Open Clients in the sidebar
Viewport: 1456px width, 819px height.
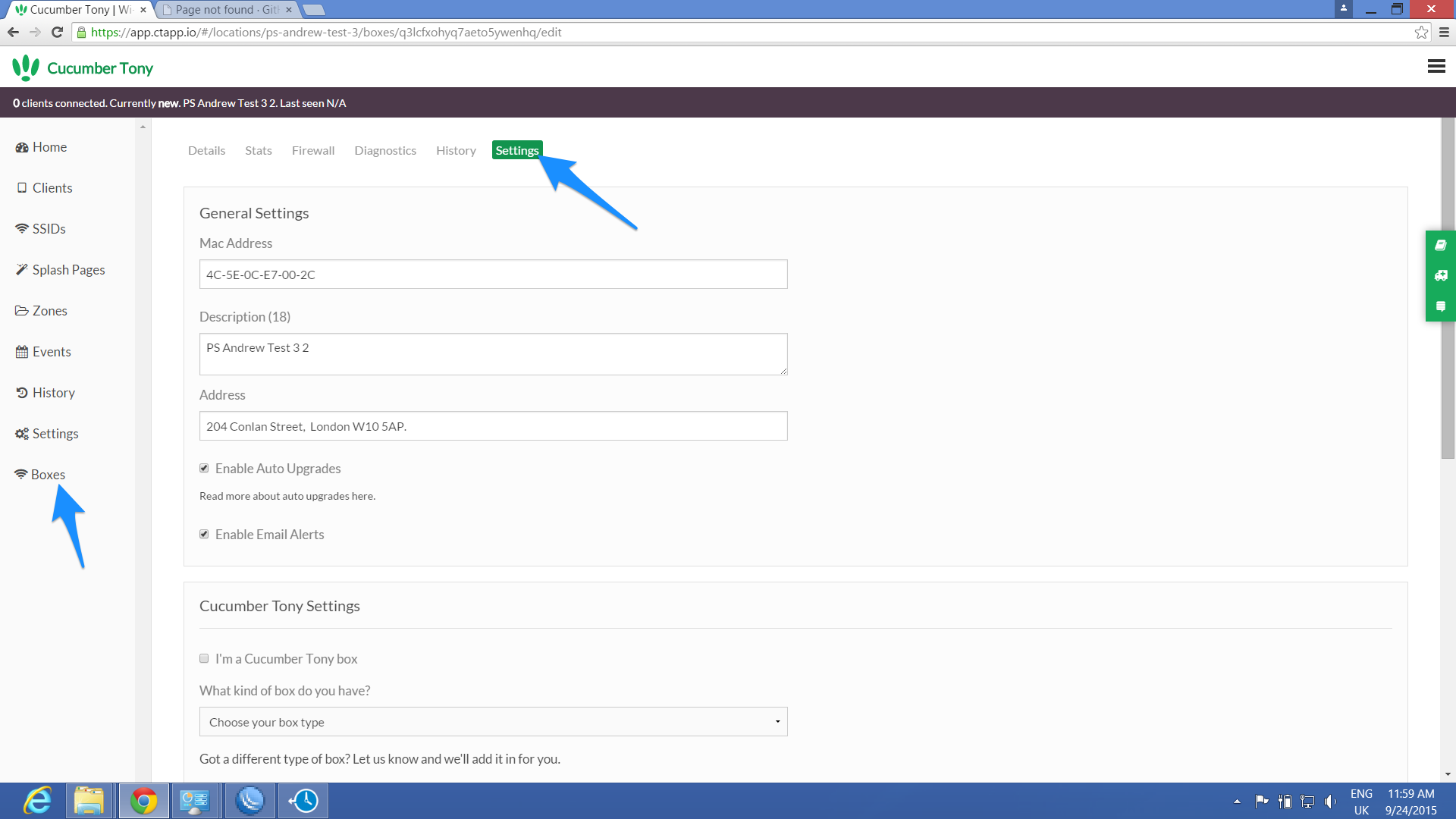52,188
